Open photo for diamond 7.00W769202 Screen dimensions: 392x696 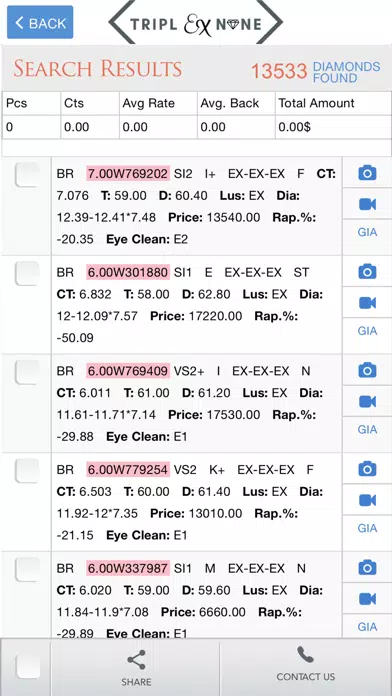coord(367,172)
